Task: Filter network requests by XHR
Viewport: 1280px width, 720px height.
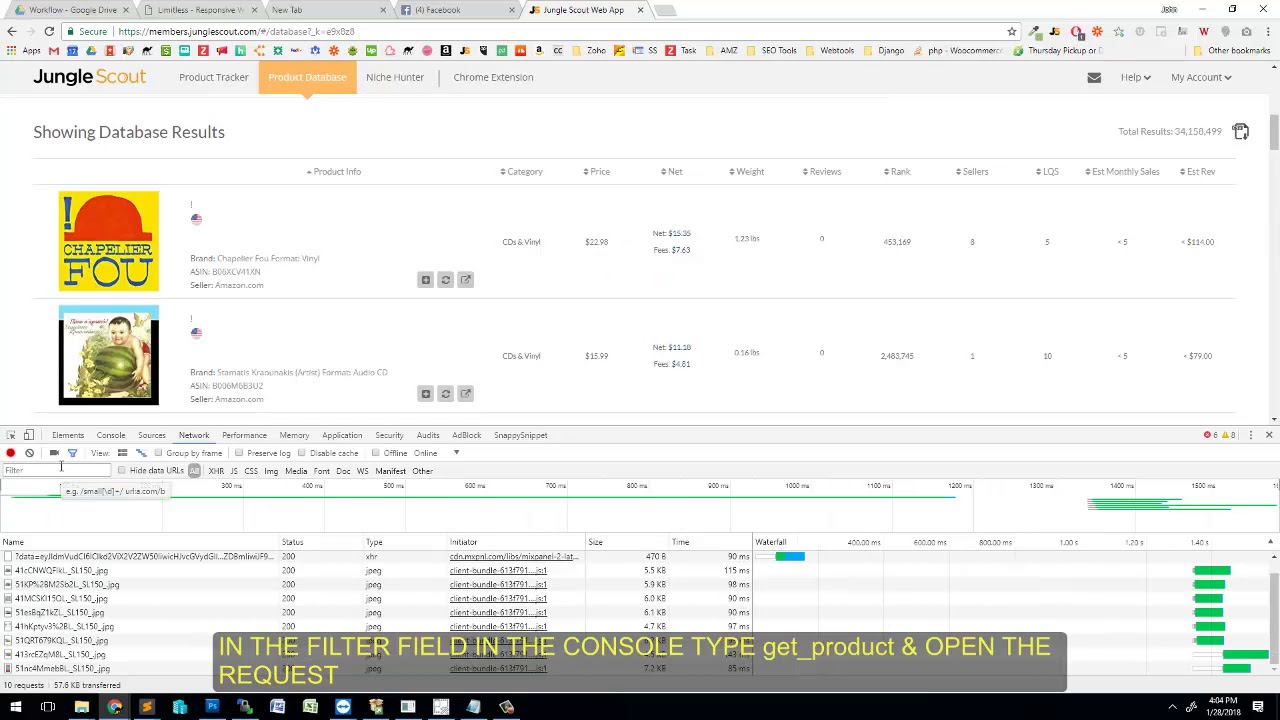Action: pos(216,471)
